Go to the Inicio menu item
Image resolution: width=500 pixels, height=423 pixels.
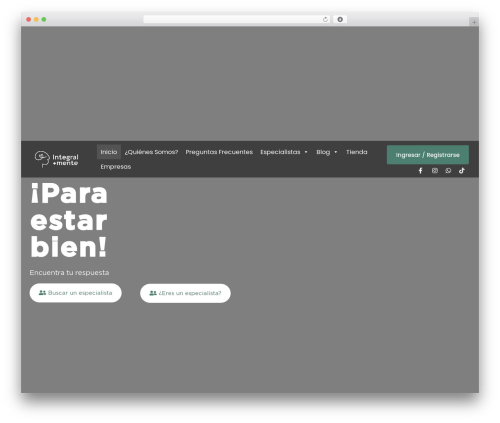point(109,152)
